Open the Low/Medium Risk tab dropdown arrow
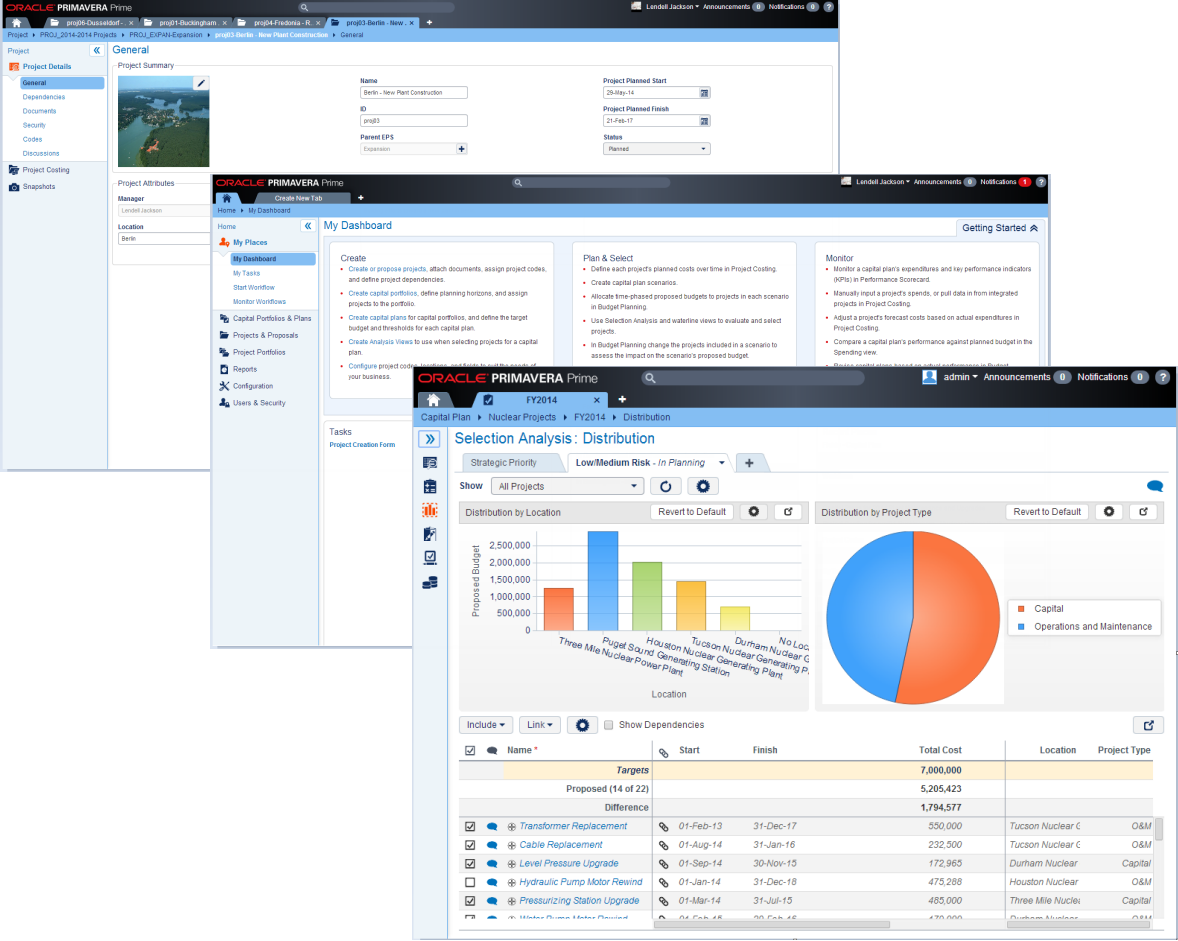1178x941 pixels. pos(722,463)
